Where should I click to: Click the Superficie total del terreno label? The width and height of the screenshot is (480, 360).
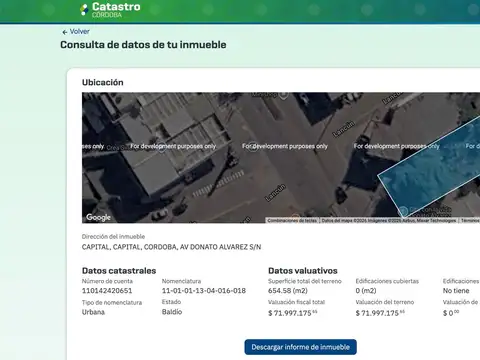click(305, 281)
